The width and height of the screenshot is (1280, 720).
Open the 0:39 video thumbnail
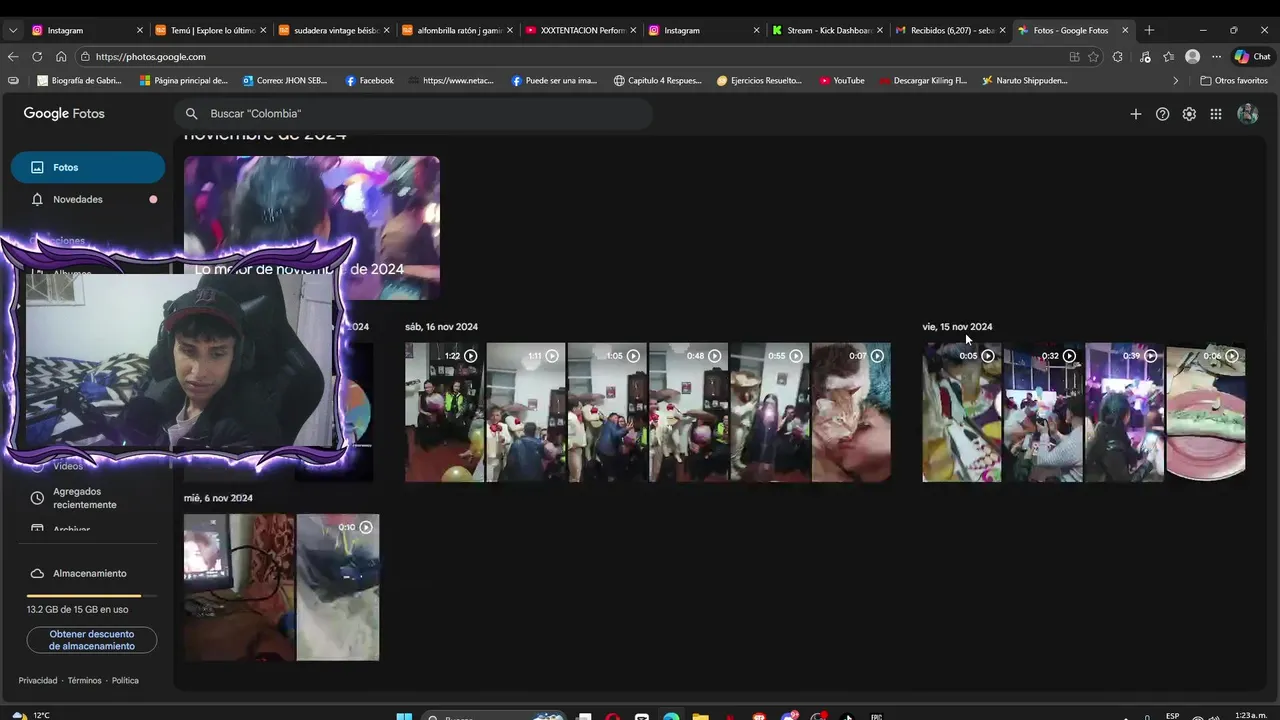[x=1124, y=412]
